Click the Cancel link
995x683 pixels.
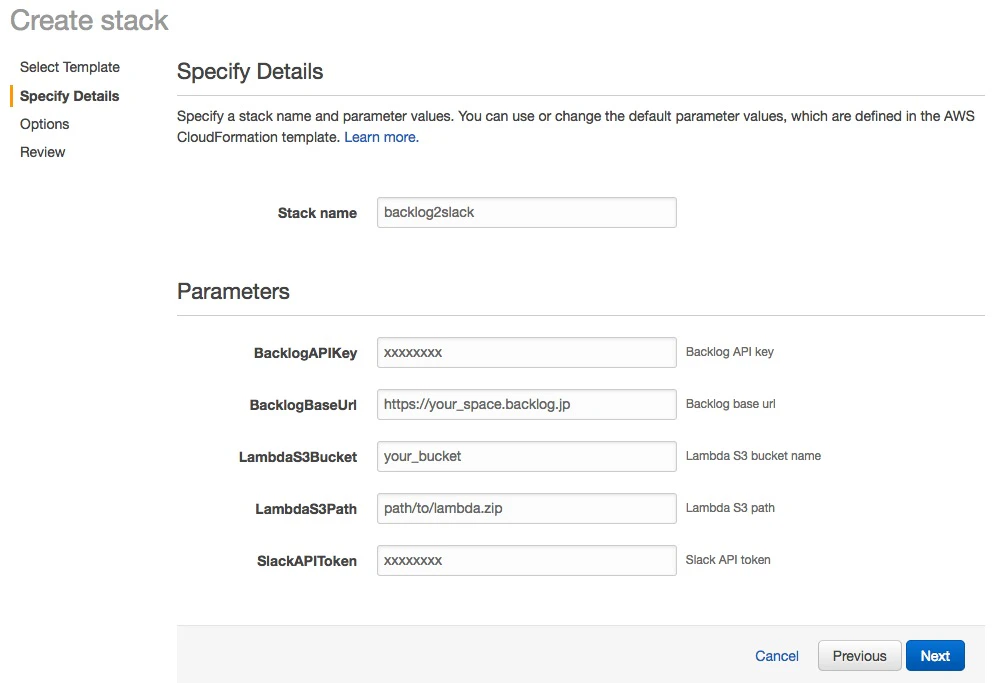[x=777, y=656]
